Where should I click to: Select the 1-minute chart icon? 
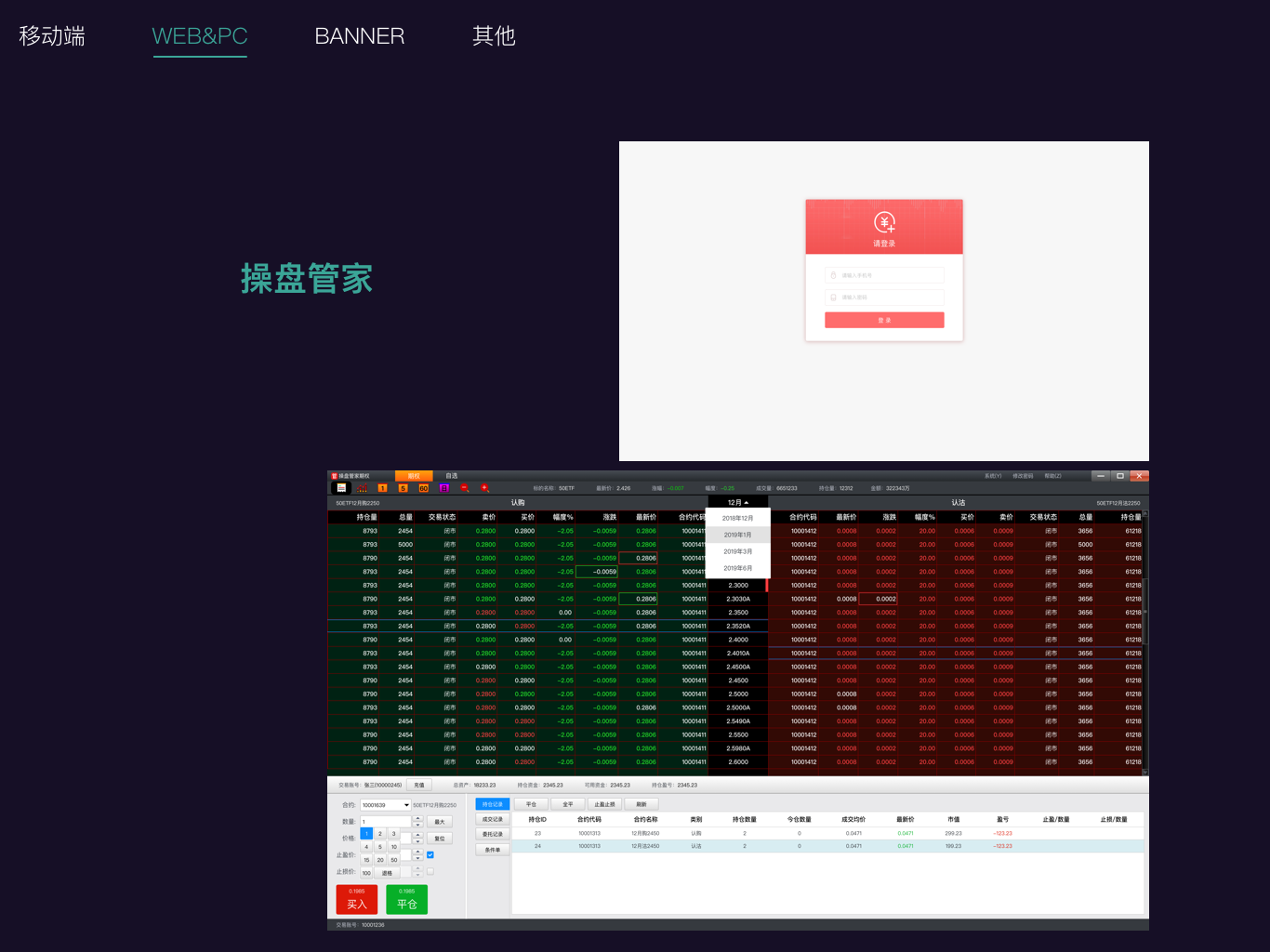pos(382,487)
